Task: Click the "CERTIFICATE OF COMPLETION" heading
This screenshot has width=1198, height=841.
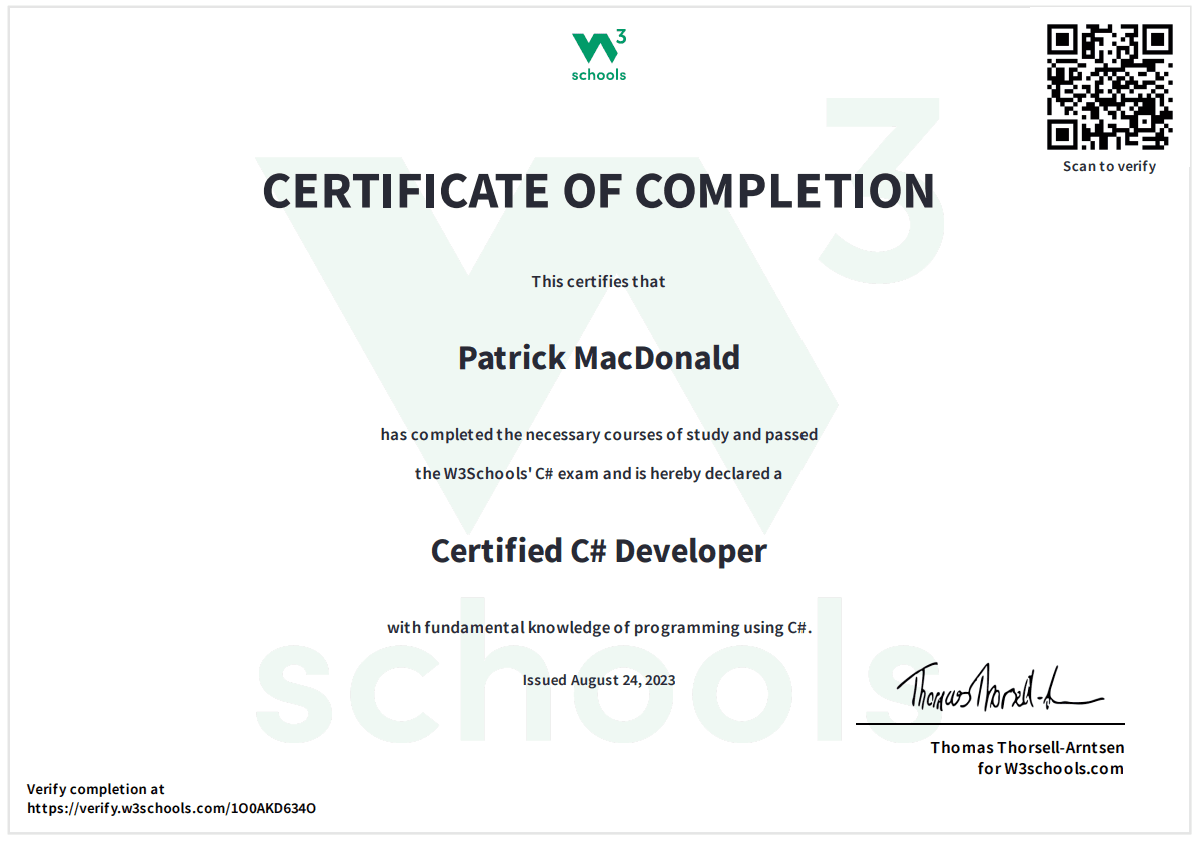Action: pos(598,191)
